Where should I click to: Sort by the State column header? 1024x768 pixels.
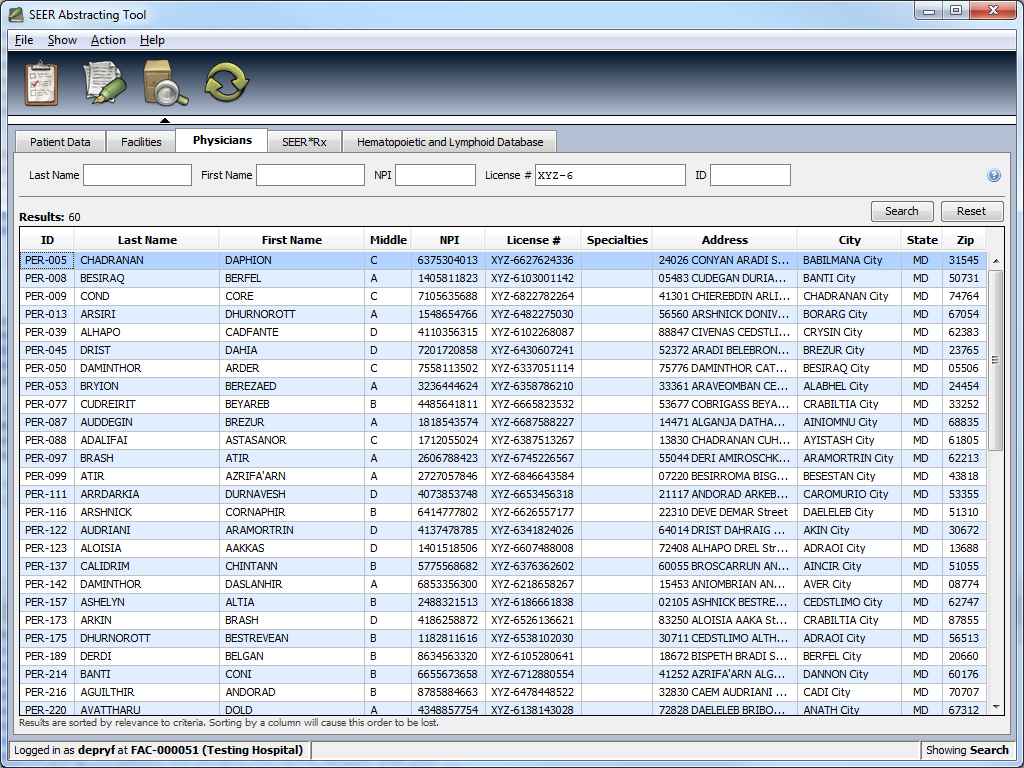pyautogui.click(x=921, y=240)
